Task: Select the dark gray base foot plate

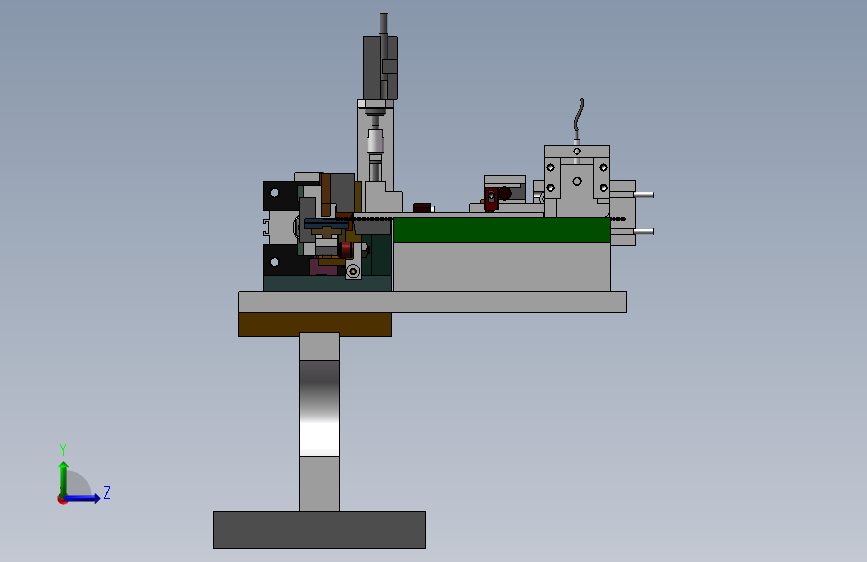Action: [x=320, y=530]
